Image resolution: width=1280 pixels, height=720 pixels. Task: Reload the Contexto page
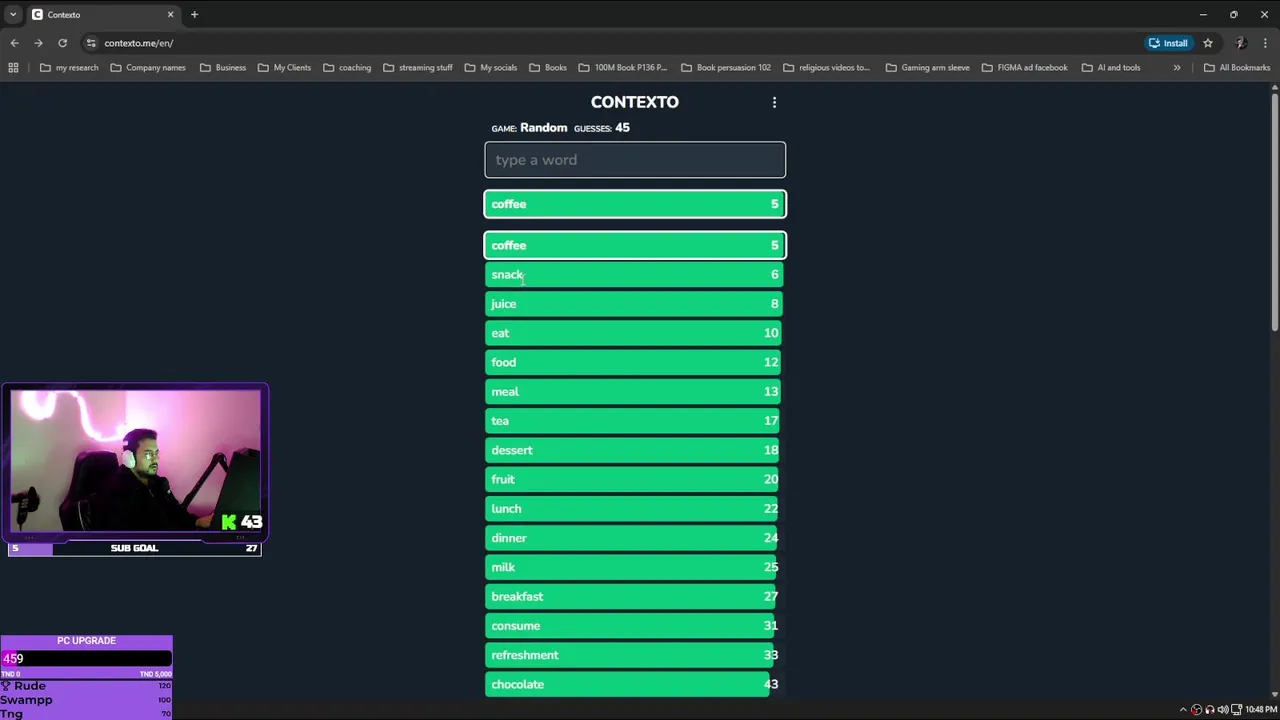click(x=62, y=43)
